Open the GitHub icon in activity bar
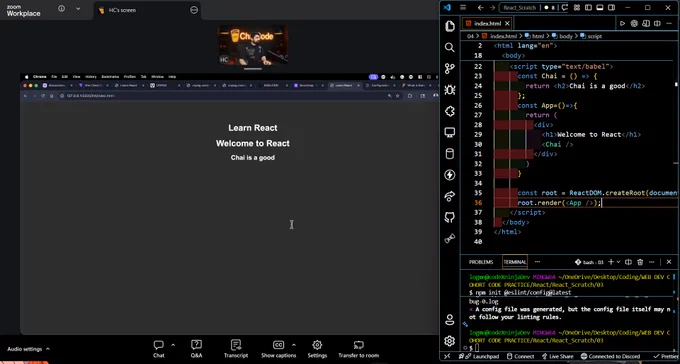This screenshot has width=680, height=364. click(450, 217)
